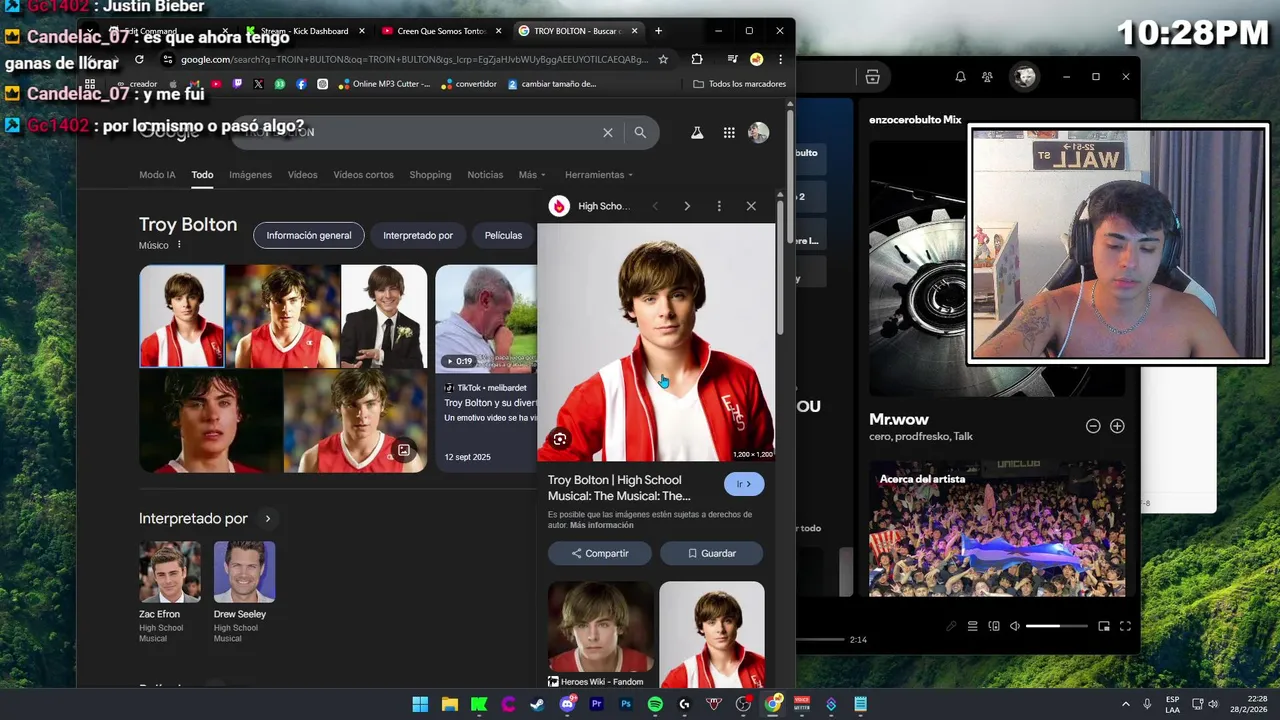Reload the Google results page
1280x720 pixels.
139,59
